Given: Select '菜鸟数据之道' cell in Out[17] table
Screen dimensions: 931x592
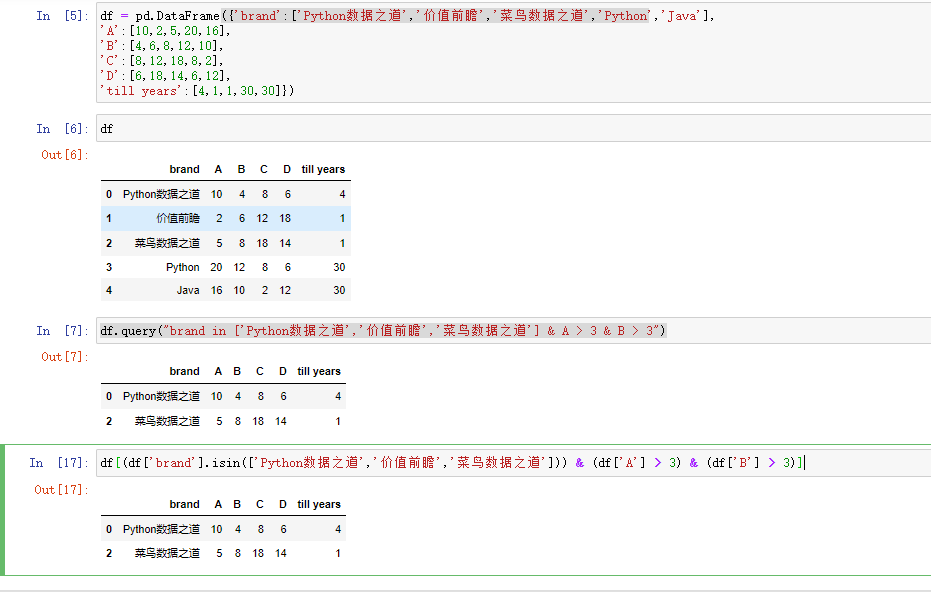Looking at the screenshot, I should click(x=167, y=553).
